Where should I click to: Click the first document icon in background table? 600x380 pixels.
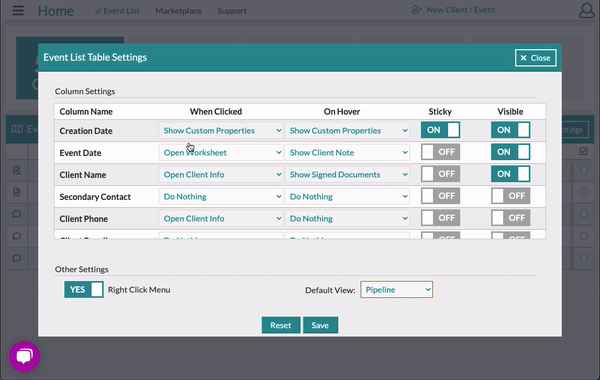point(16,170)
